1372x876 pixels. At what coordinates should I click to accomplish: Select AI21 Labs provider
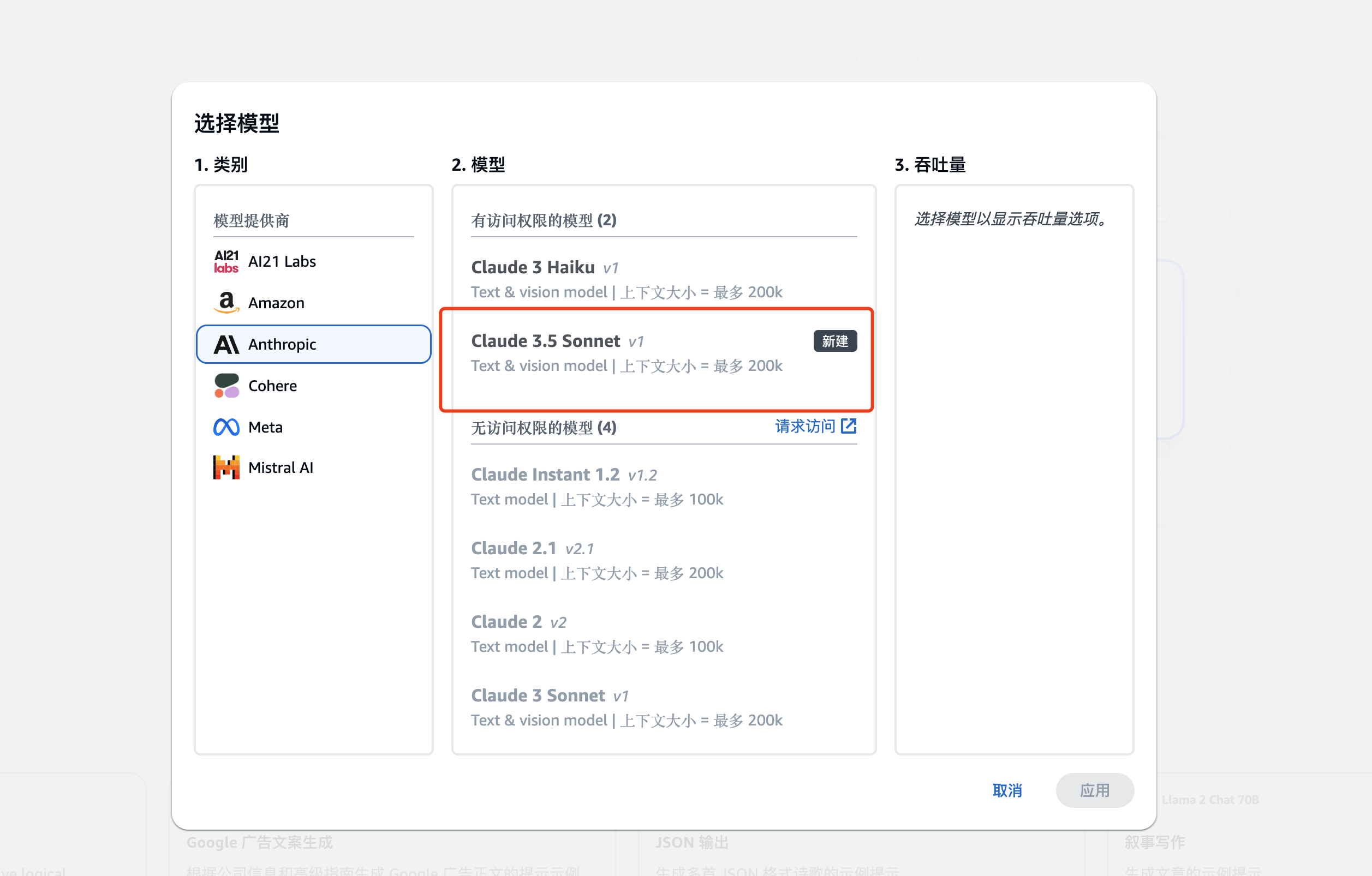click(313, 261)
